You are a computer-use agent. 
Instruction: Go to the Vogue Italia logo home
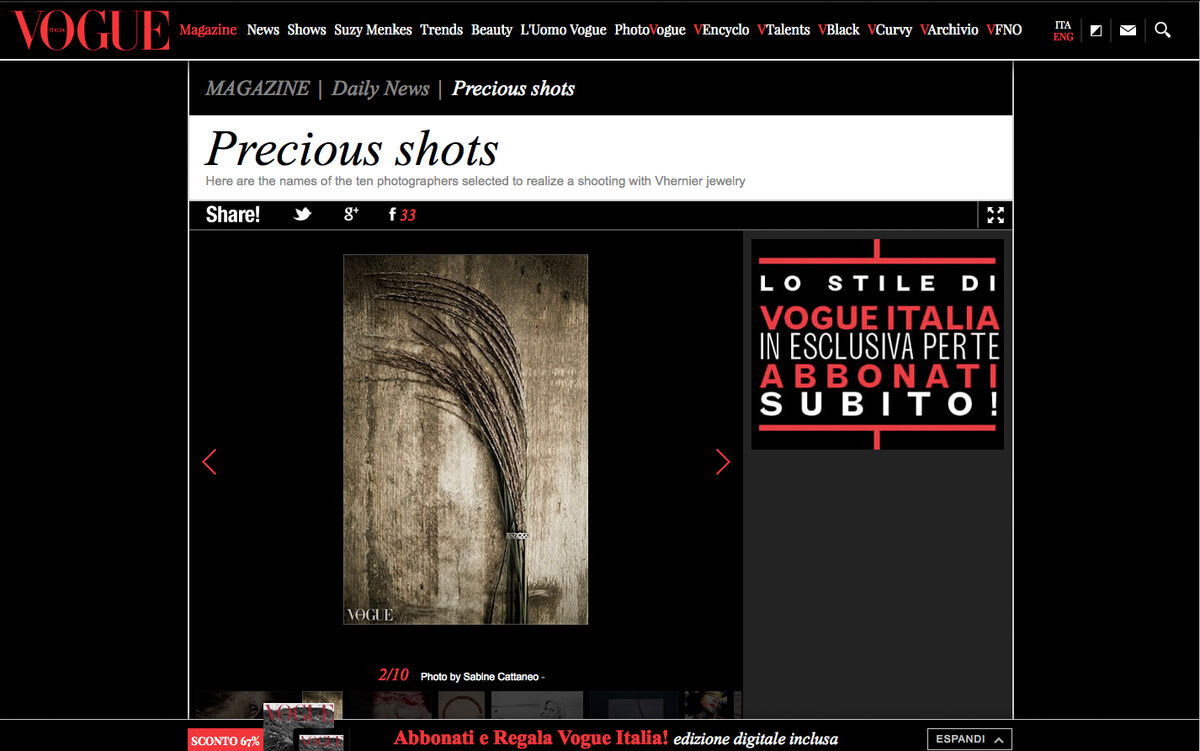click(x=91, y=30)
